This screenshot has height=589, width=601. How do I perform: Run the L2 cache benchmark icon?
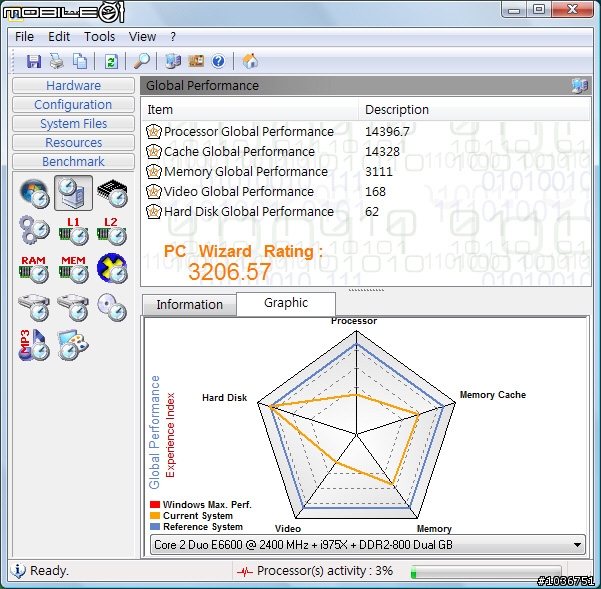click(112, 231)
